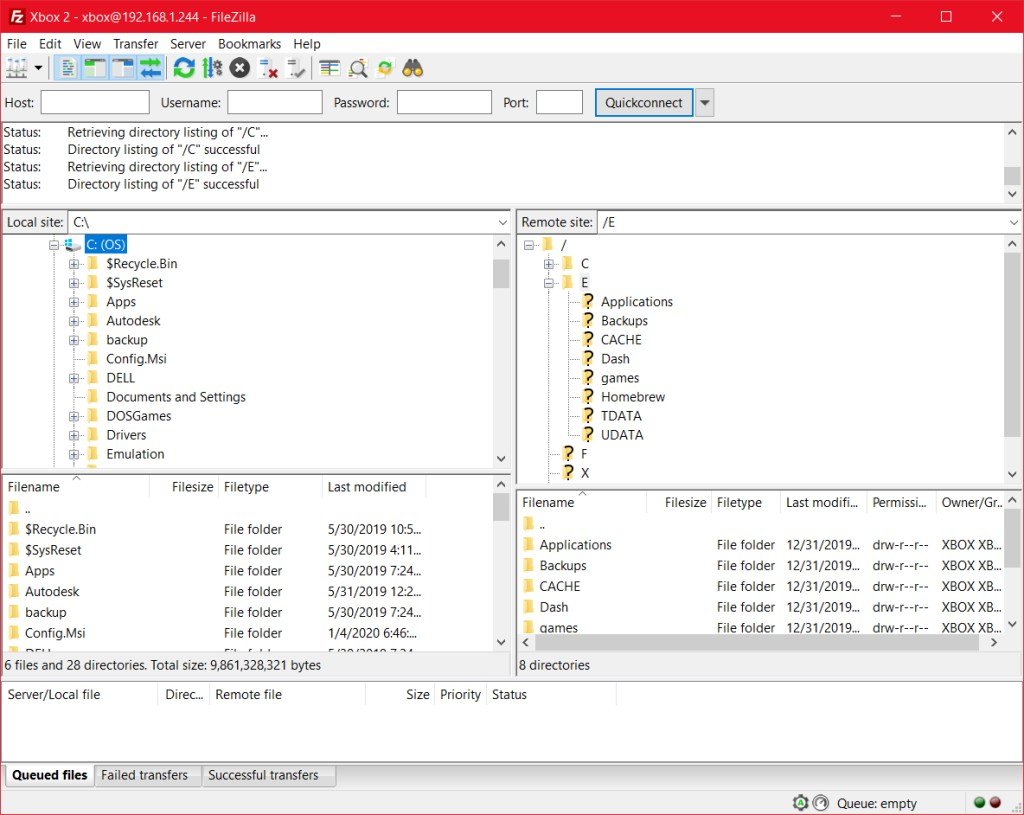Expand the DOSGames local tree folder
Screen dimensions: 1024x815
pos(74,417)
